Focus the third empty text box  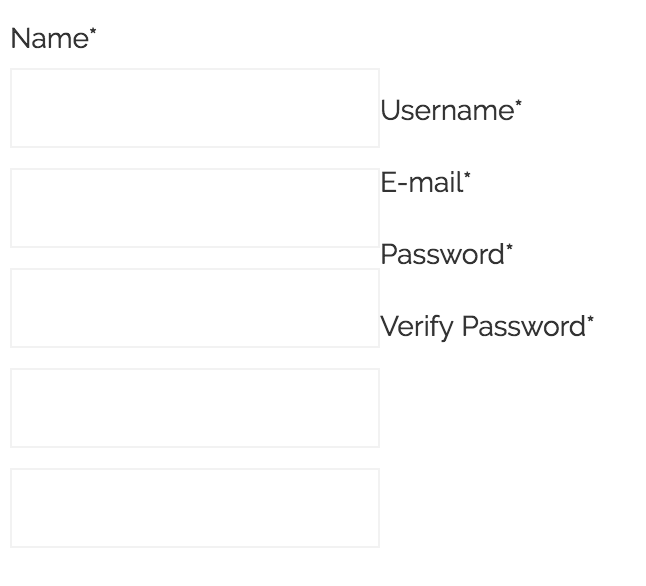click(x=195, y=308)
